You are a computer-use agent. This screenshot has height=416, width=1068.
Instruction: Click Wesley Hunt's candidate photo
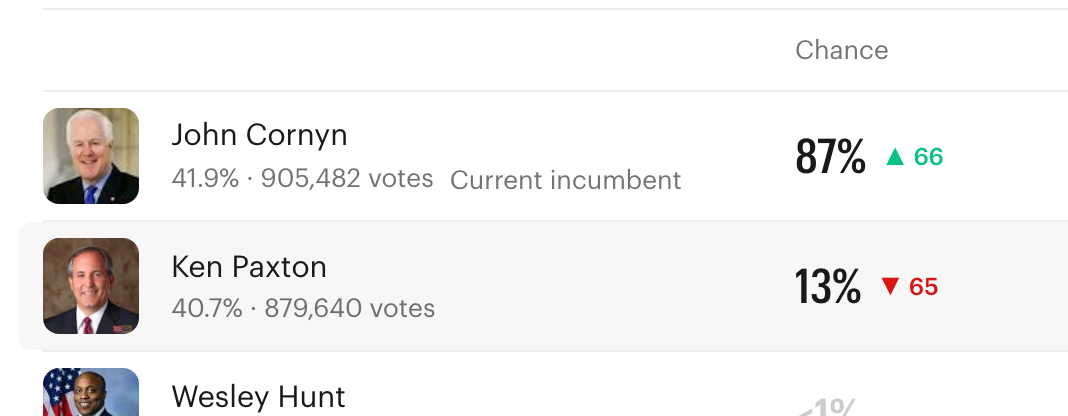(x=91, y=393)
